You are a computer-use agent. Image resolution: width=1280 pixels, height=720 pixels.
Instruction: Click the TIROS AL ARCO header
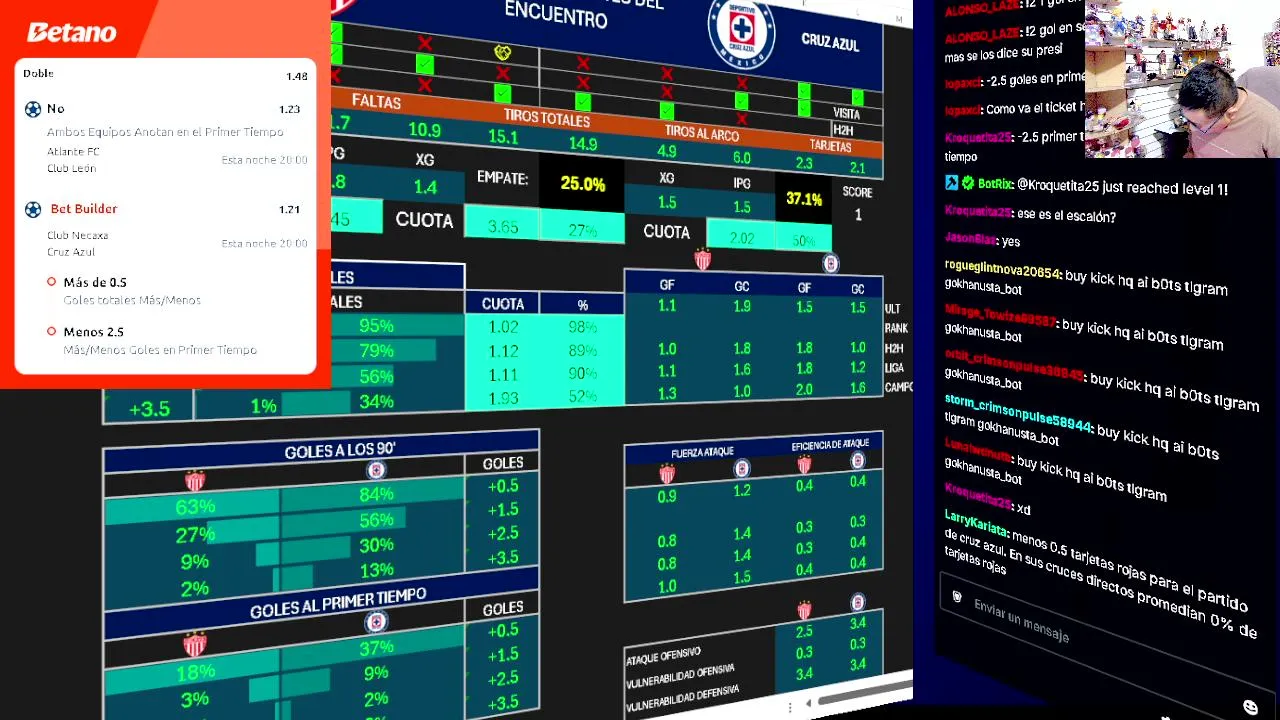click(x=702, y=134)
